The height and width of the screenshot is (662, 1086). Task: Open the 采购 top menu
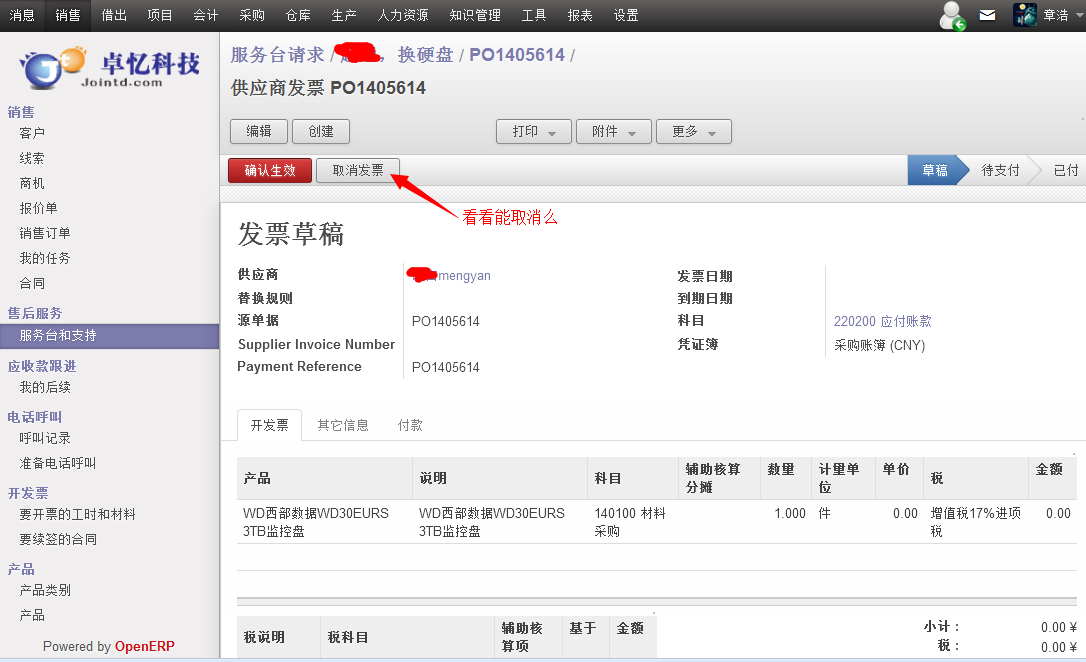pyautogui.click(x=252, y=15)
